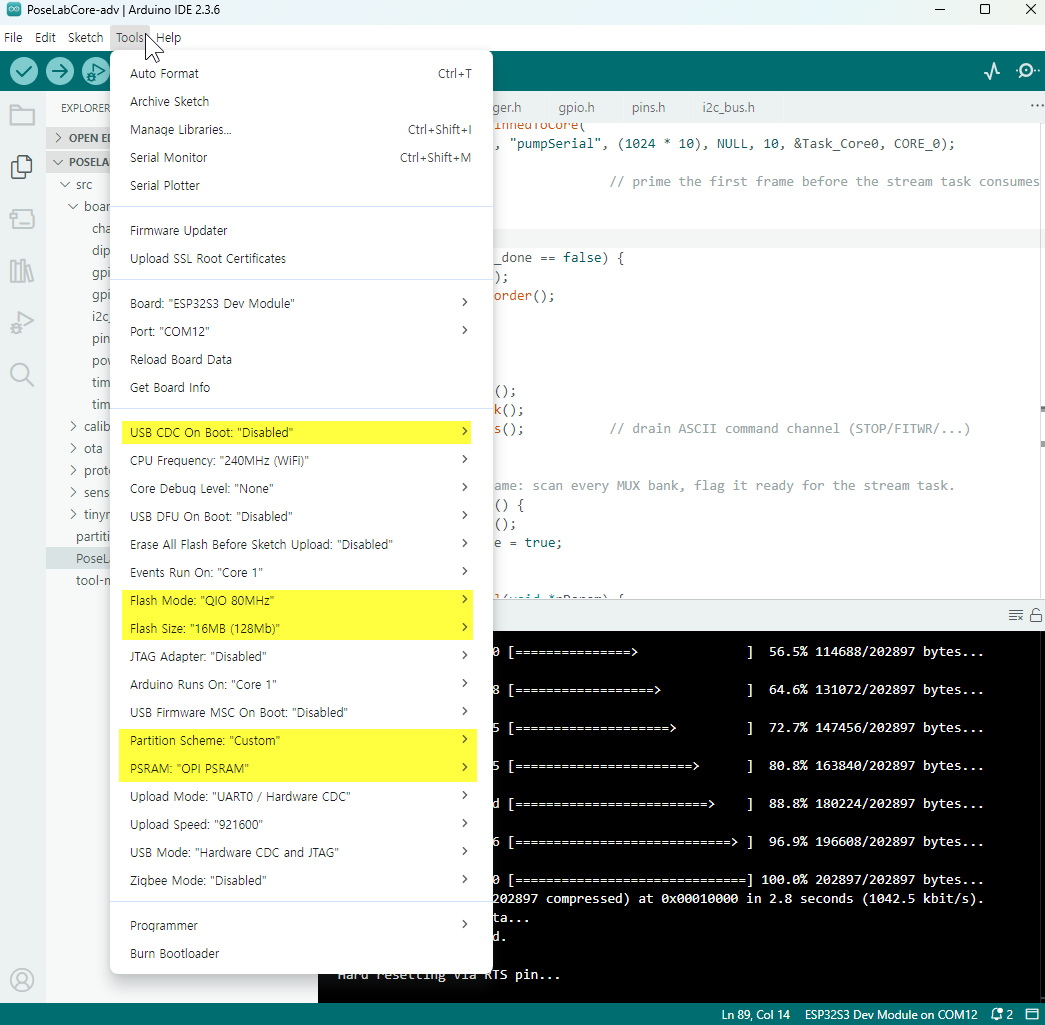This screenshot has width=1045, height=1025.
Task: Click Ln 89, Col 14 in status bar
Action: pyautogui.click(x=755, y=1014)
